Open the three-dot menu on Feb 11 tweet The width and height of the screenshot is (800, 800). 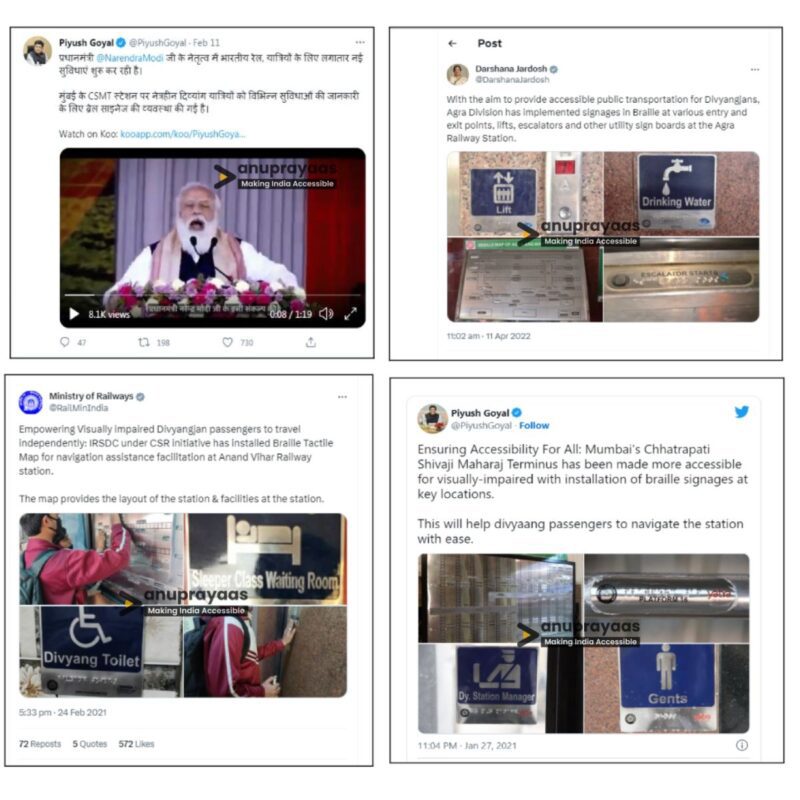point(360,42)
